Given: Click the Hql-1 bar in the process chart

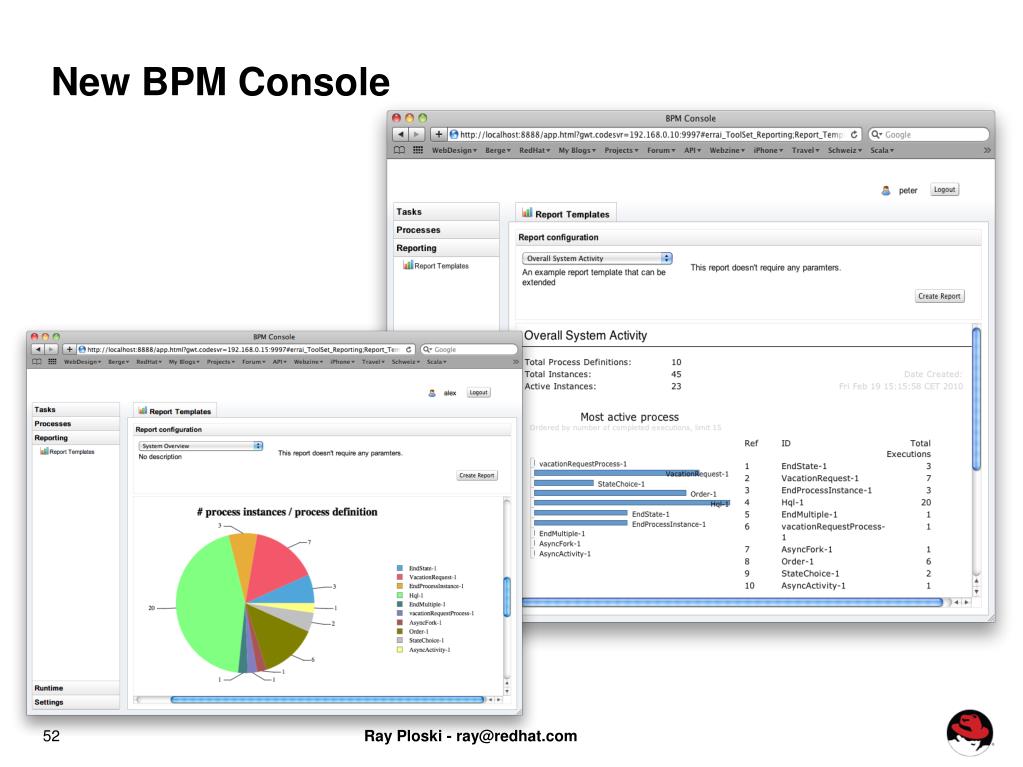Looking at the screenshot, I should click(631, 503).
